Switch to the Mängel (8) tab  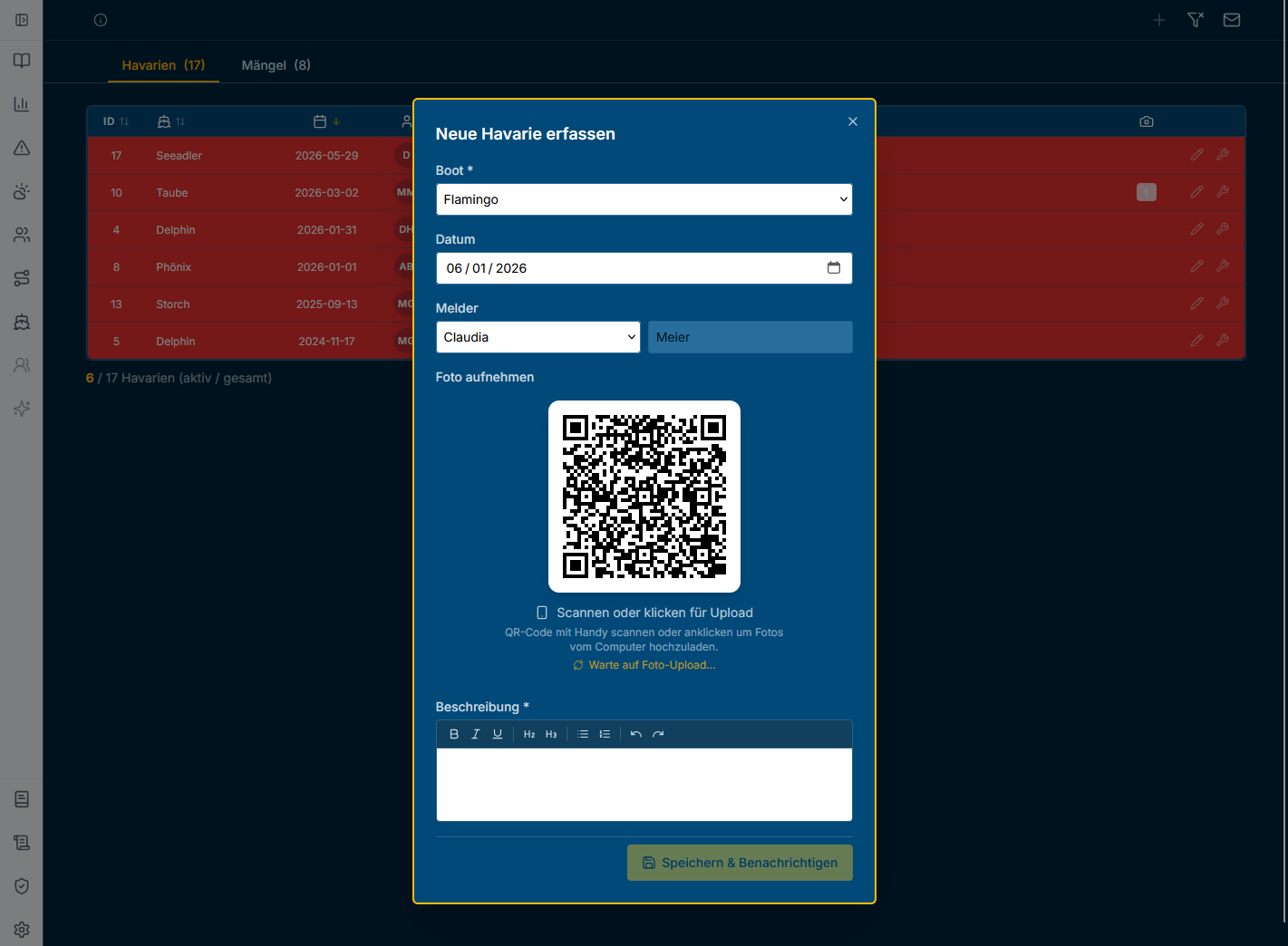(276, 65)
